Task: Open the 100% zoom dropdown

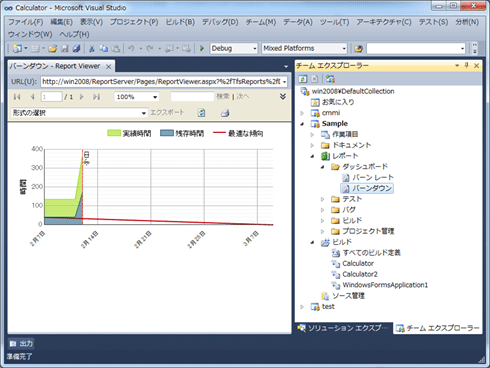Action: tap(155, 97)
